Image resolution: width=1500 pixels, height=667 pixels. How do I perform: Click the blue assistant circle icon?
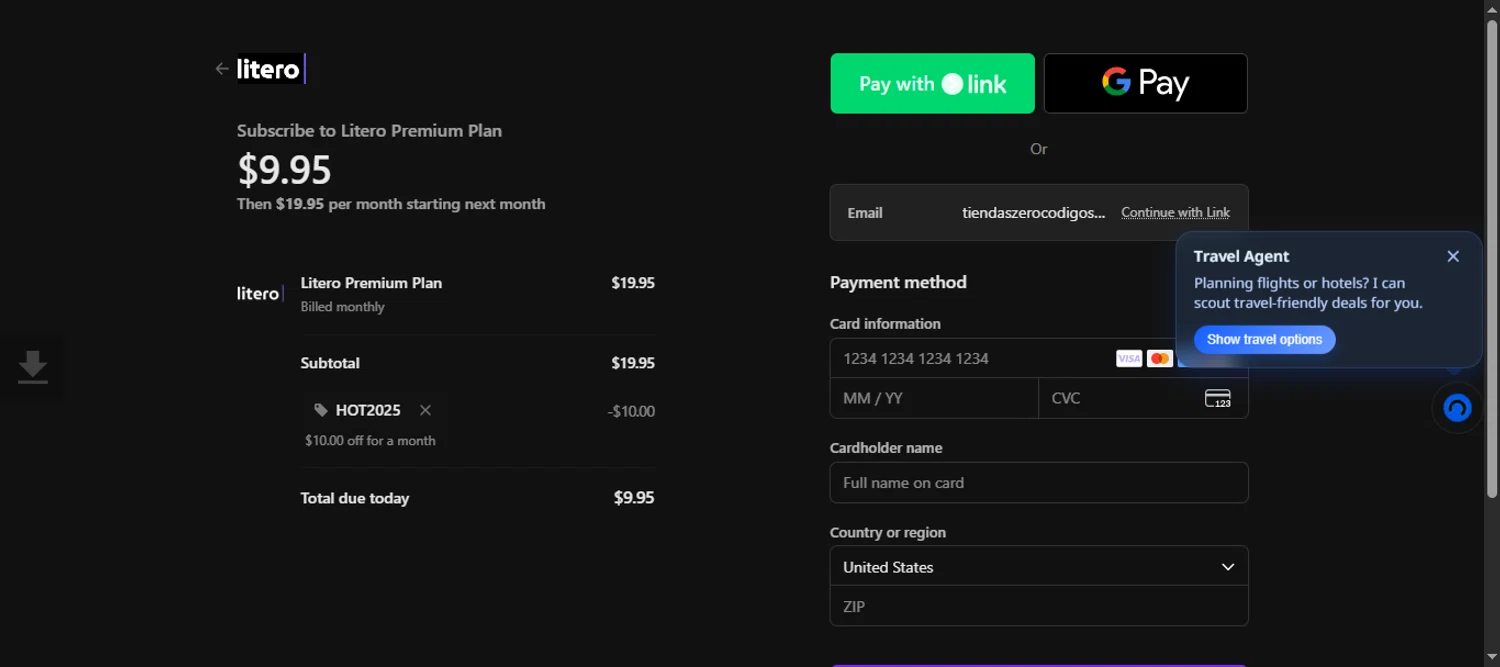(x=1457, y=408)
